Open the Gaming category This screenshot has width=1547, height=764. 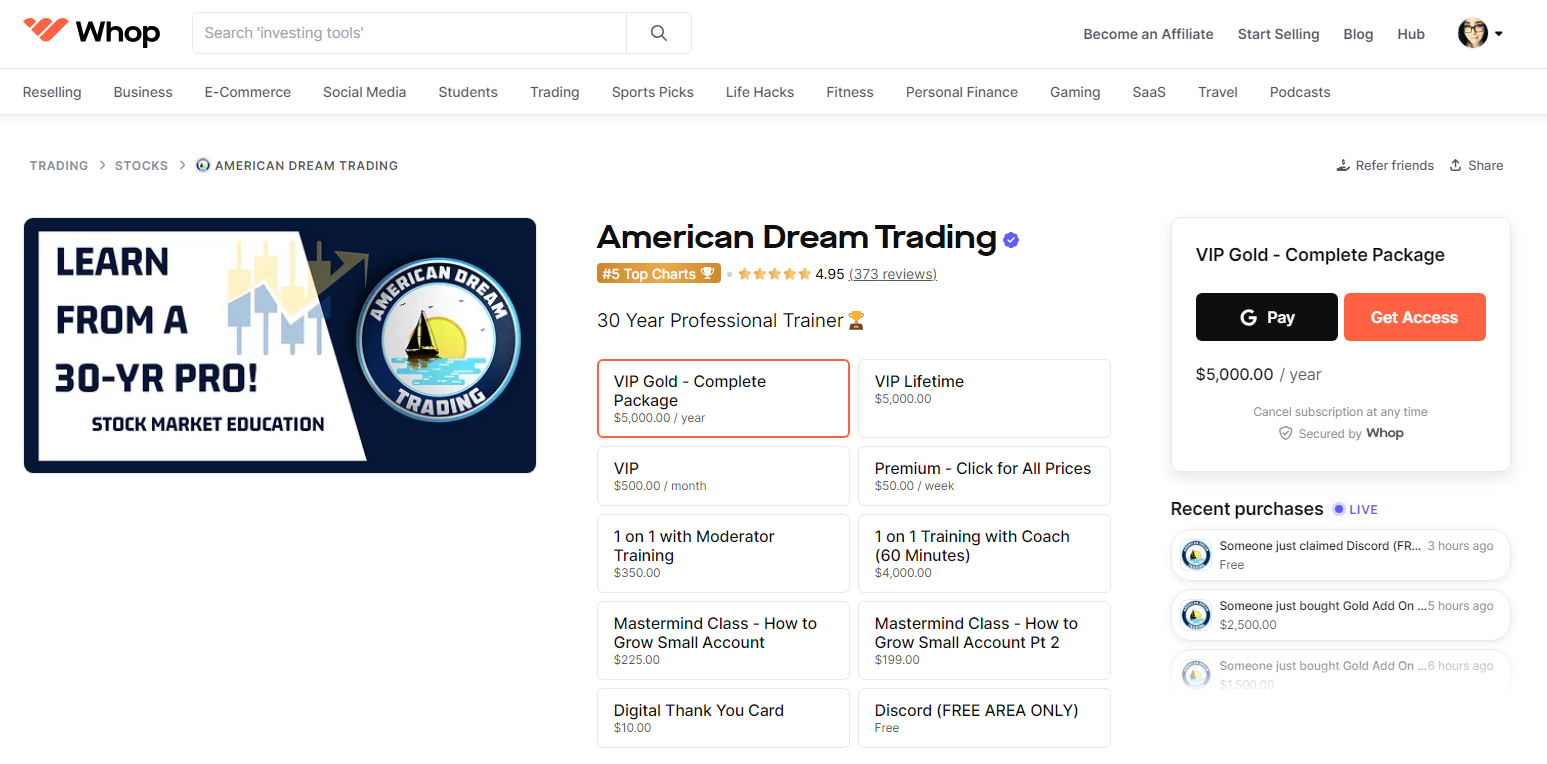pos(1075,92)
